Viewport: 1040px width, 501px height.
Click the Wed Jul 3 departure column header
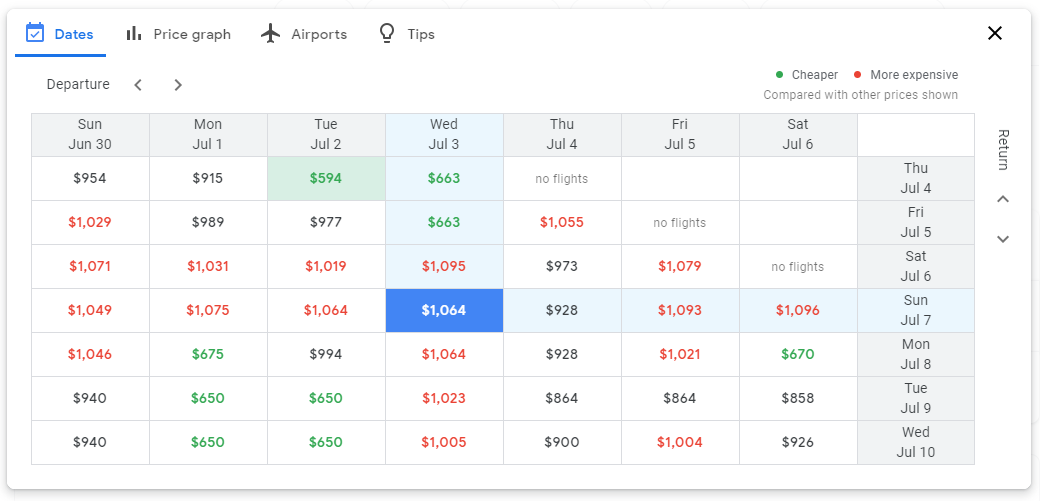point(444,135)
